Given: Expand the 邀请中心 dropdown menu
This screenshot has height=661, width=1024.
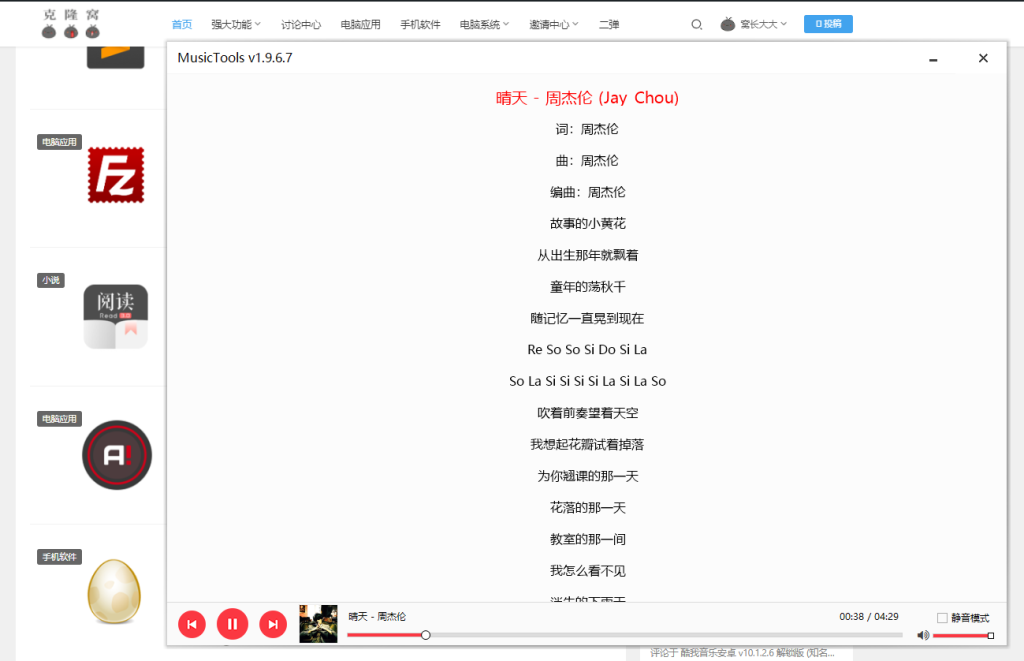Looking at the screenshot, I should tap(554, 25).
